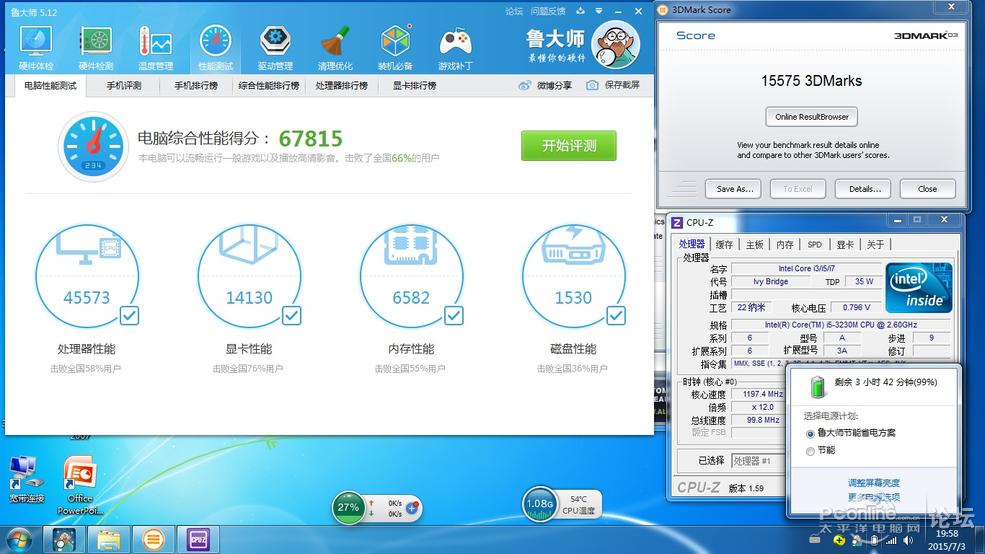Click the CPU-Z taskbar icon
Image resolution: width=985 pixels, height=554 pixels.
click(198, 540)
